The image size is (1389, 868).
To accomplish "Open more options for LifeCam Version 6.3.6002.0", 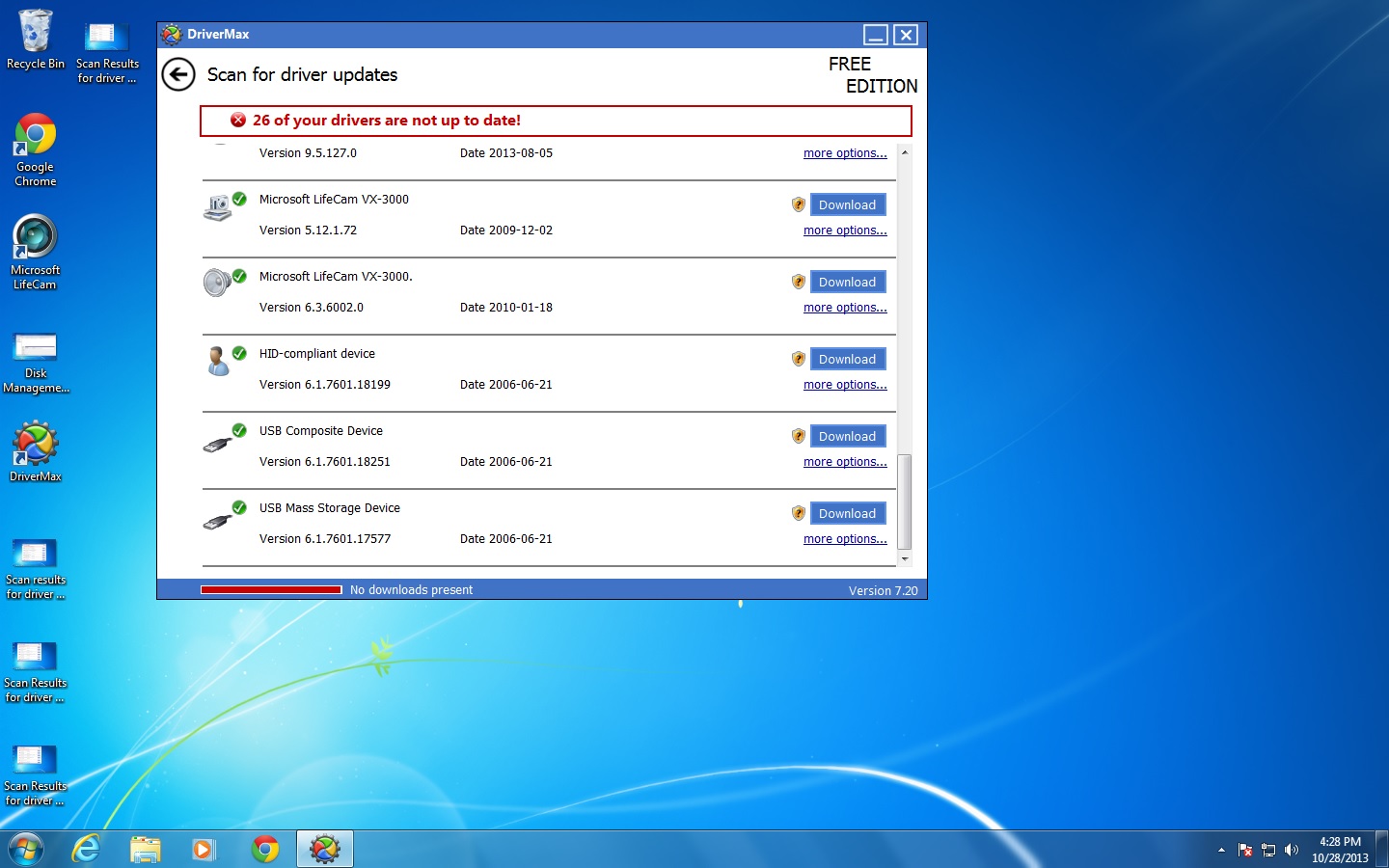I will 845,308.
